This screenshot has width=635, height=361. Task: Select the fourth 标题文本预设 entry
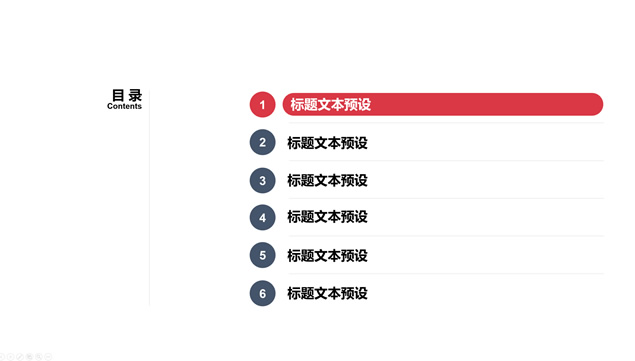327,217
